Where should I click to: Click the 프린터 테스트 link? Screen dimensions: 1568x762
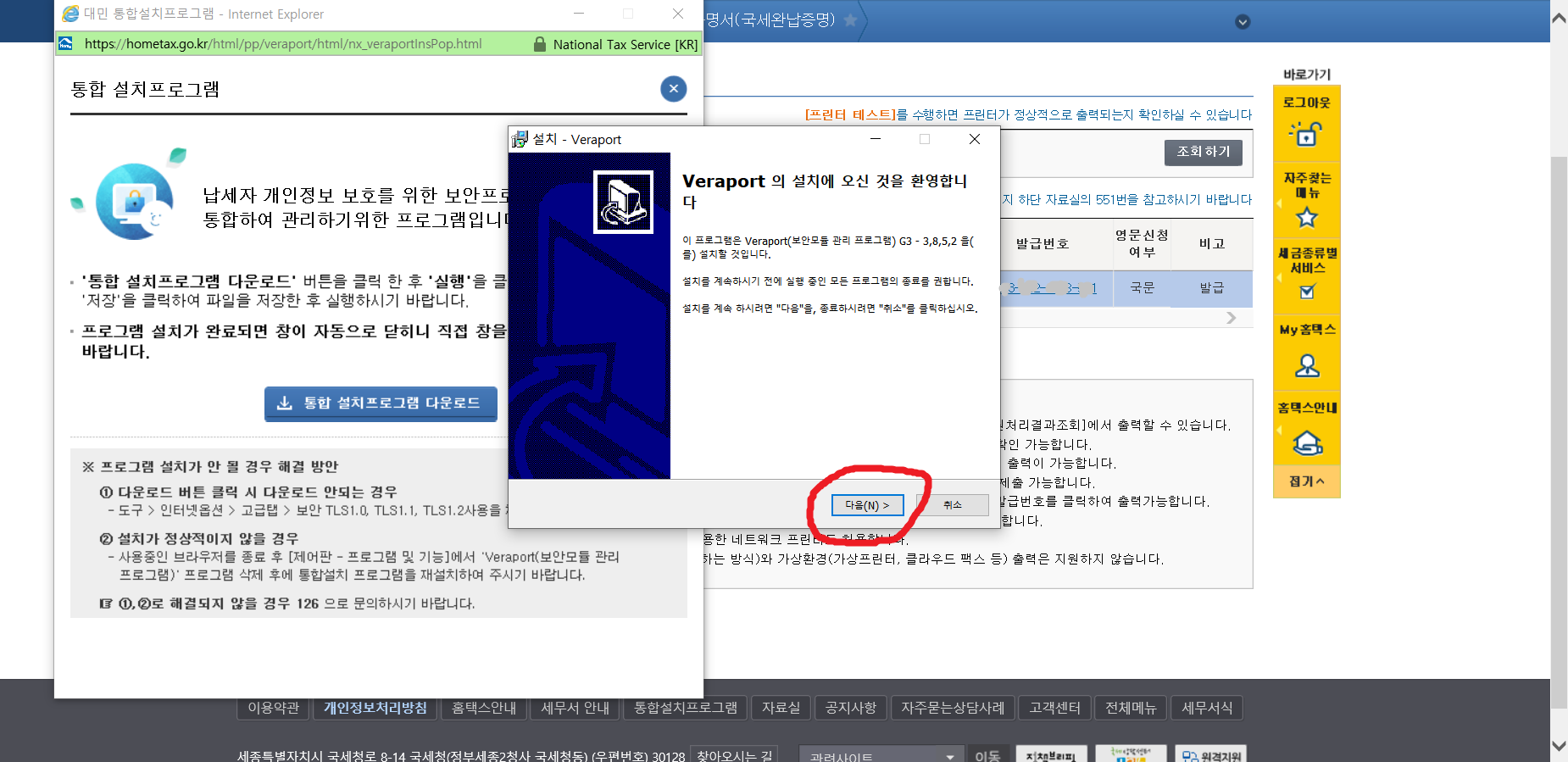click(x=850, y=114)
